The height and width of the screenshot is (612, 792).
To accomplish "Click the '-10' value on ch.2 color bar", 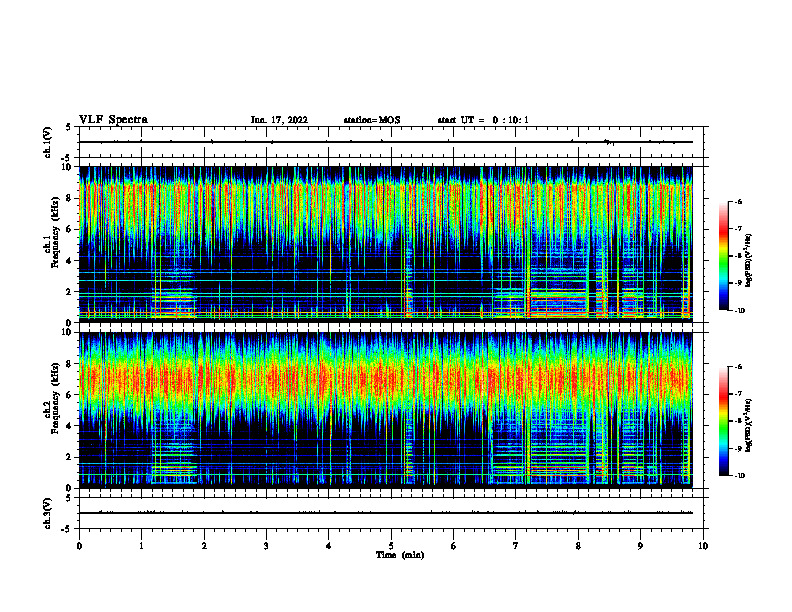I will 740,476.
